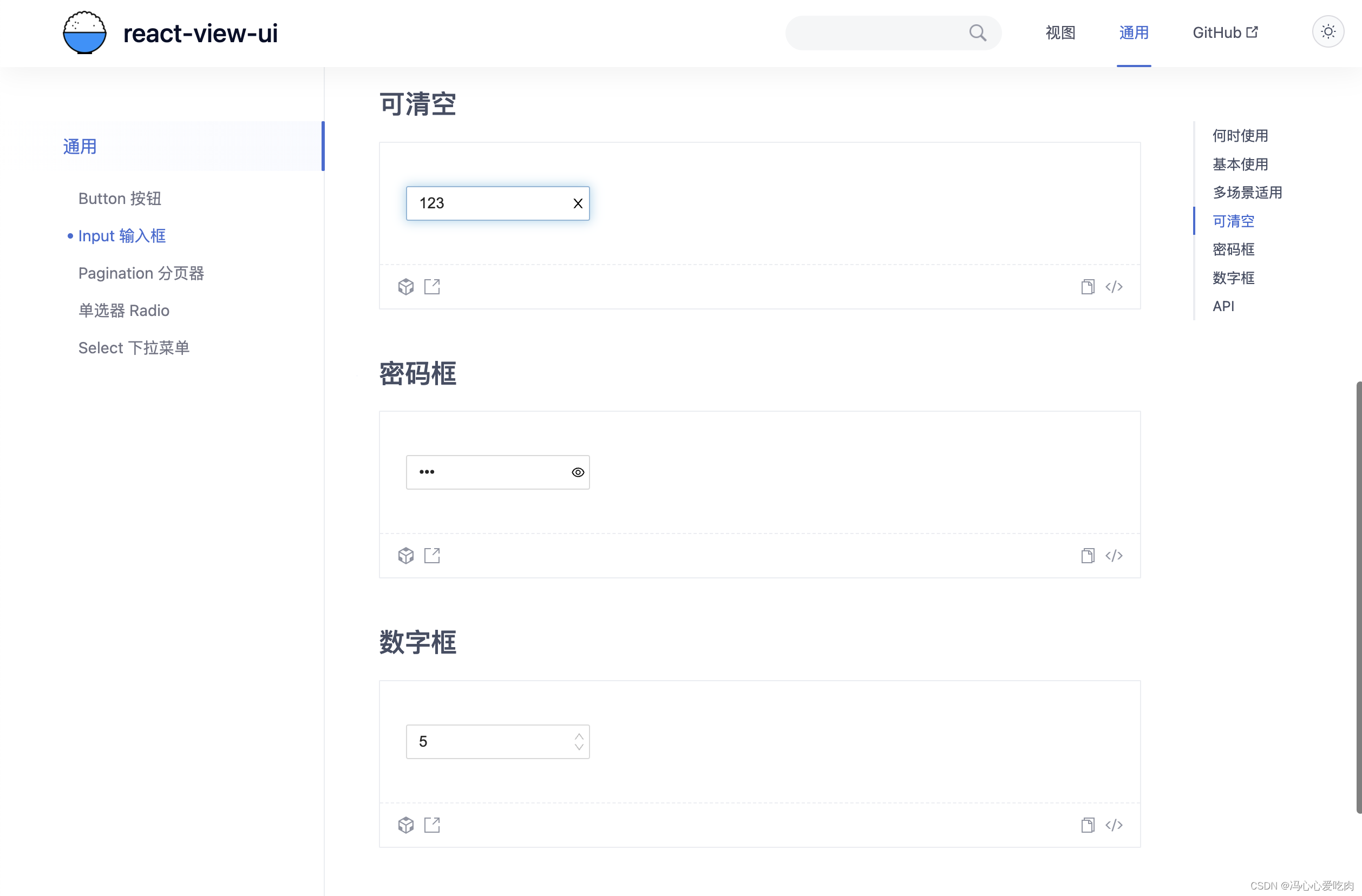This screenshot has width=1362, height=896.
Task: Open 可清空 example in CodeSandbox
Action: click(x=406, y=286)
